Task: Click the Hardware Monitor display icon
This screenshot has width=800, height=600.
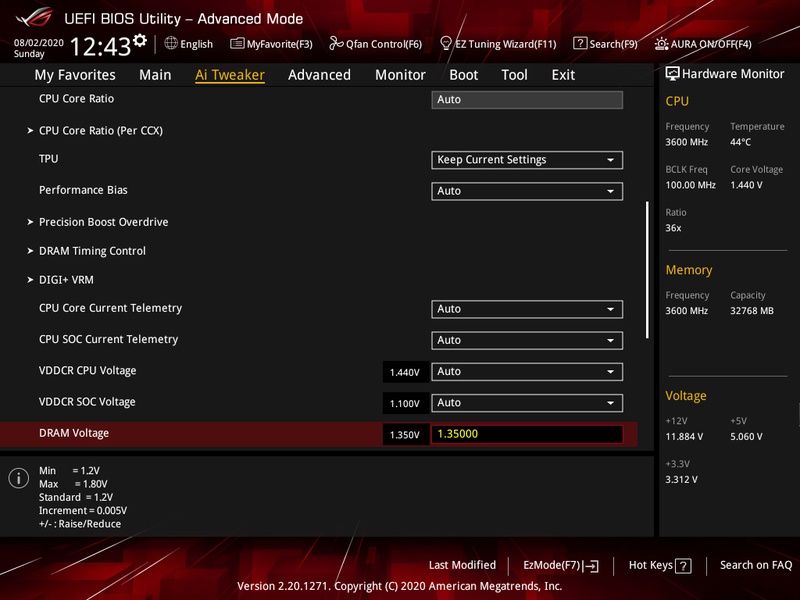Action: click(672, 73)
